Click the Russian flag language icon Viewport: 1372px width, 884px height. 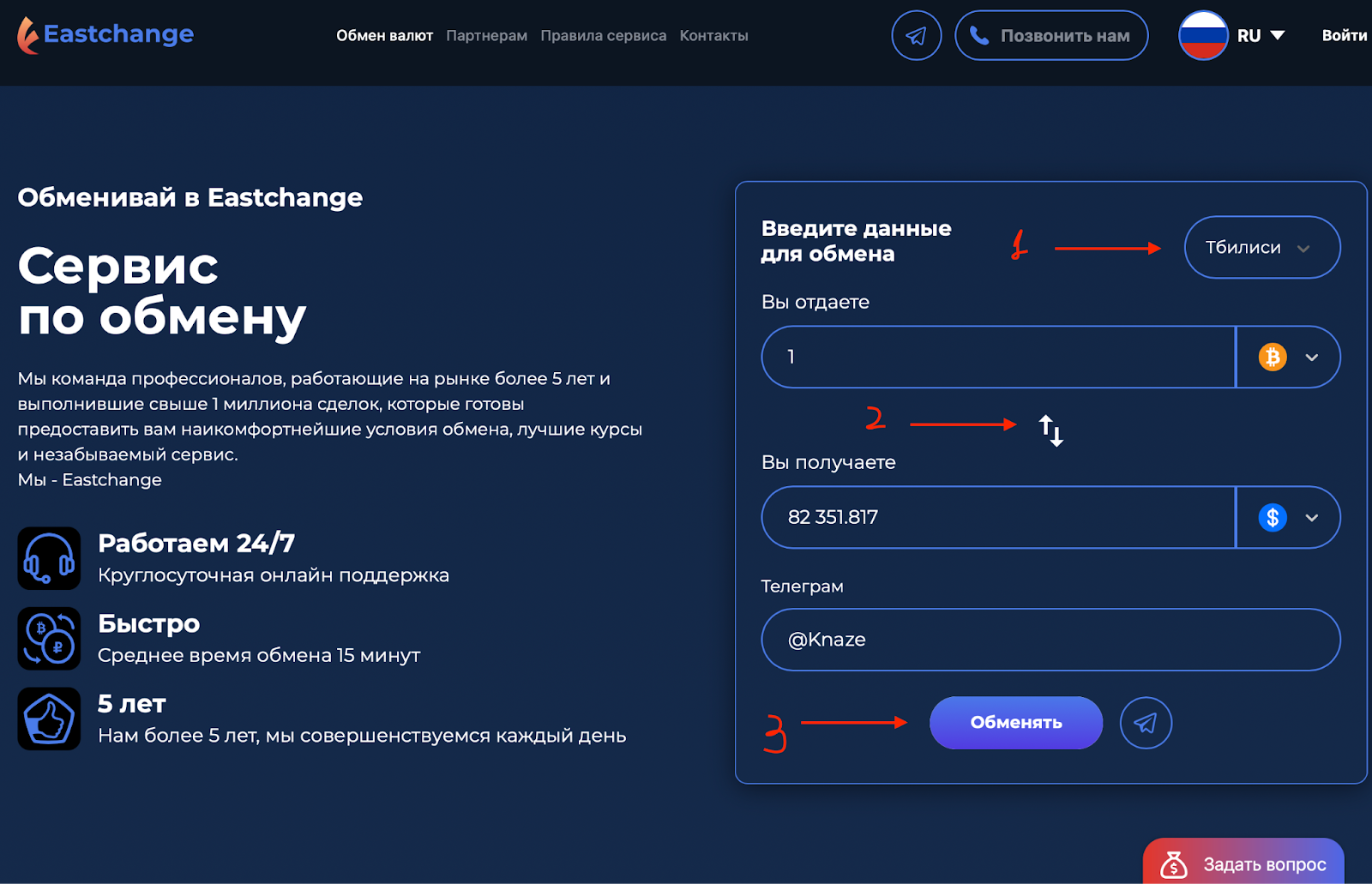[1203, 35]
